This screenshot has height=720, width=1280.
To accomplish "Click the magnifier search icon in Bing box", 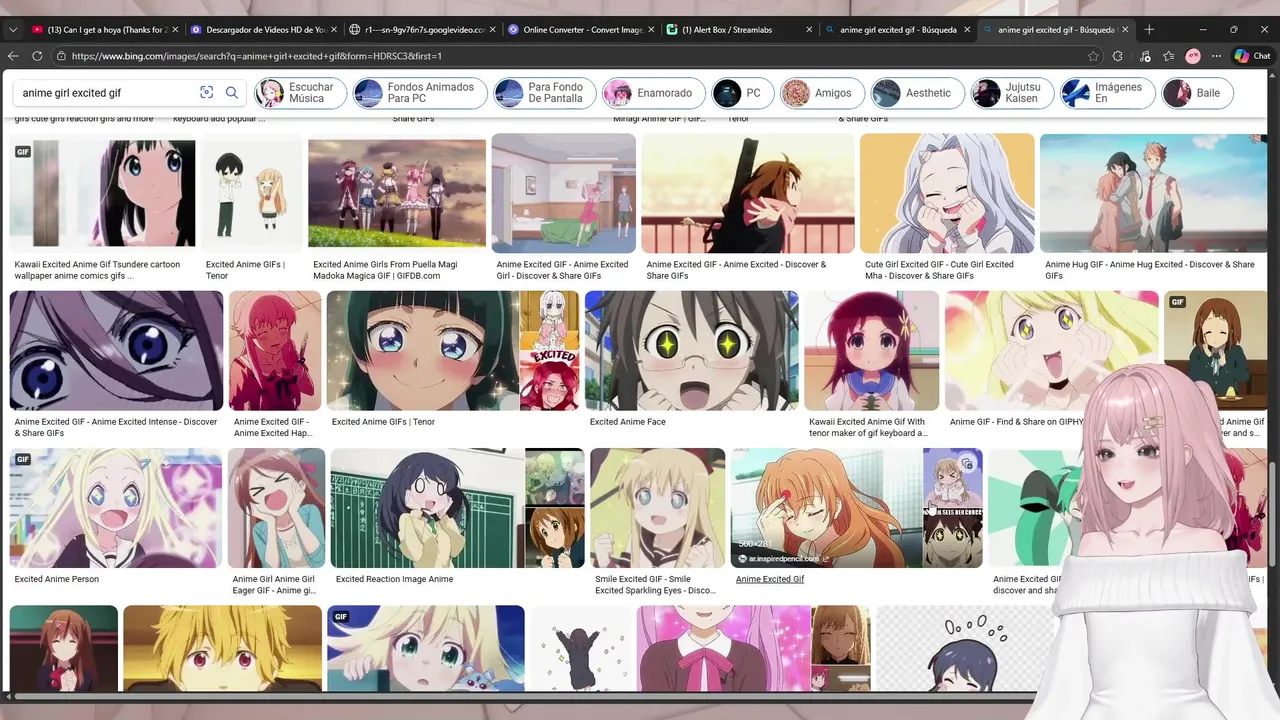I will click(x=232, y=93).
